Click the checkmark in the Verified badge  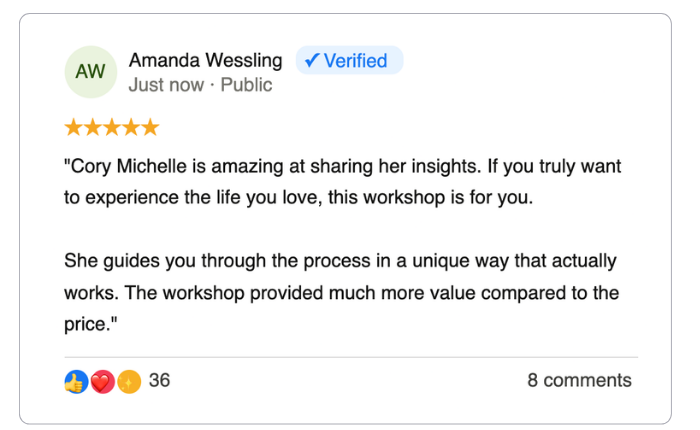pyautogui.click(x=311, y=61)
